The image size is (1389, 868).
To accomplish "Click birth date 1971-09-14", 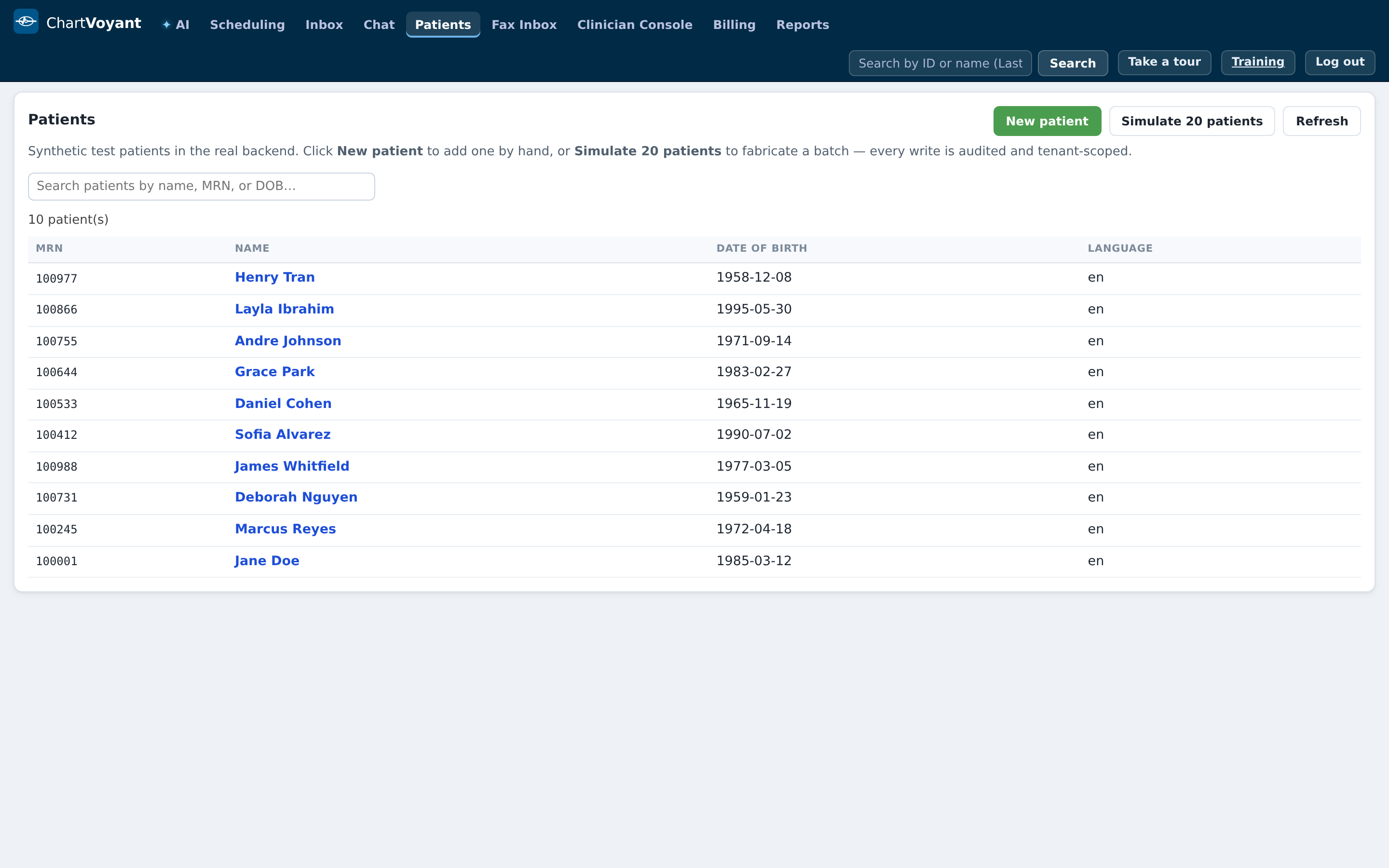I will coord(754,341).
